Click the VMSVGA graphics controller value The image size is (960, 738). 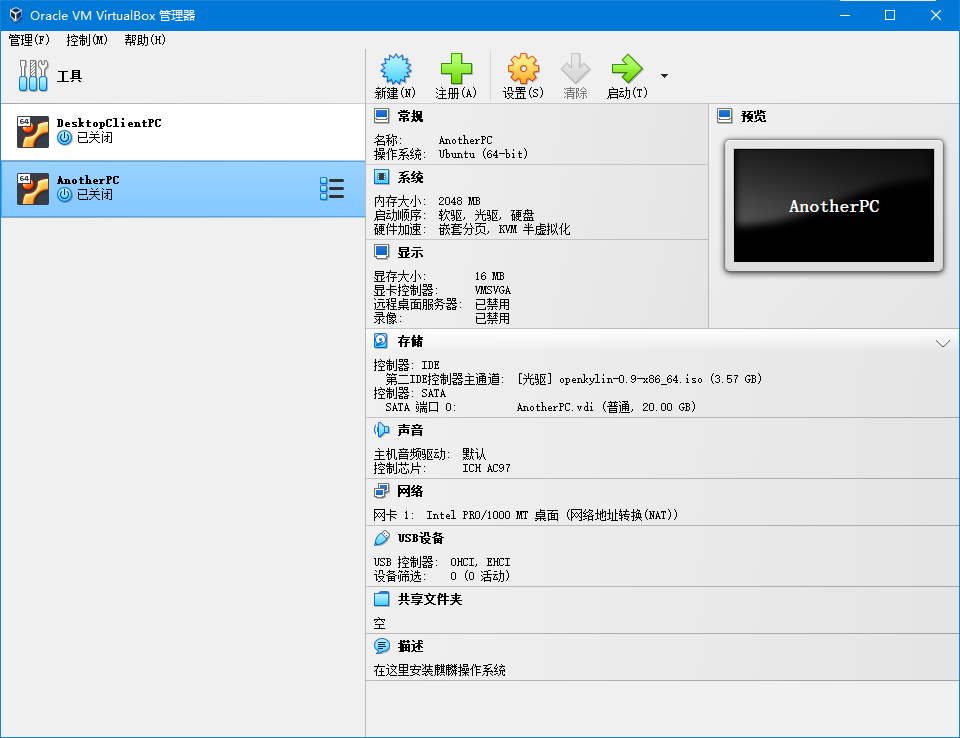coord(493,290)
